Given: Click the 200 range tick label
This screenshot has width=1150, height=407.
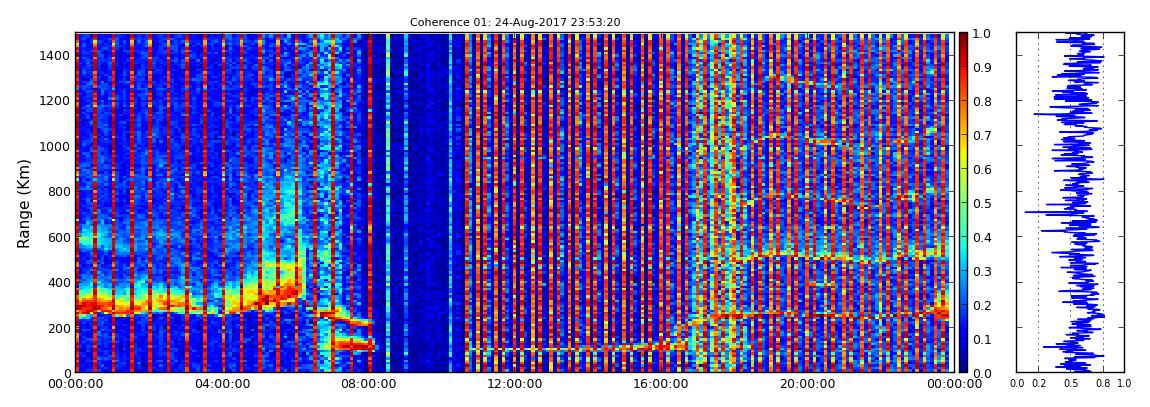Looking at the screenshot, I should pos(59,329).
